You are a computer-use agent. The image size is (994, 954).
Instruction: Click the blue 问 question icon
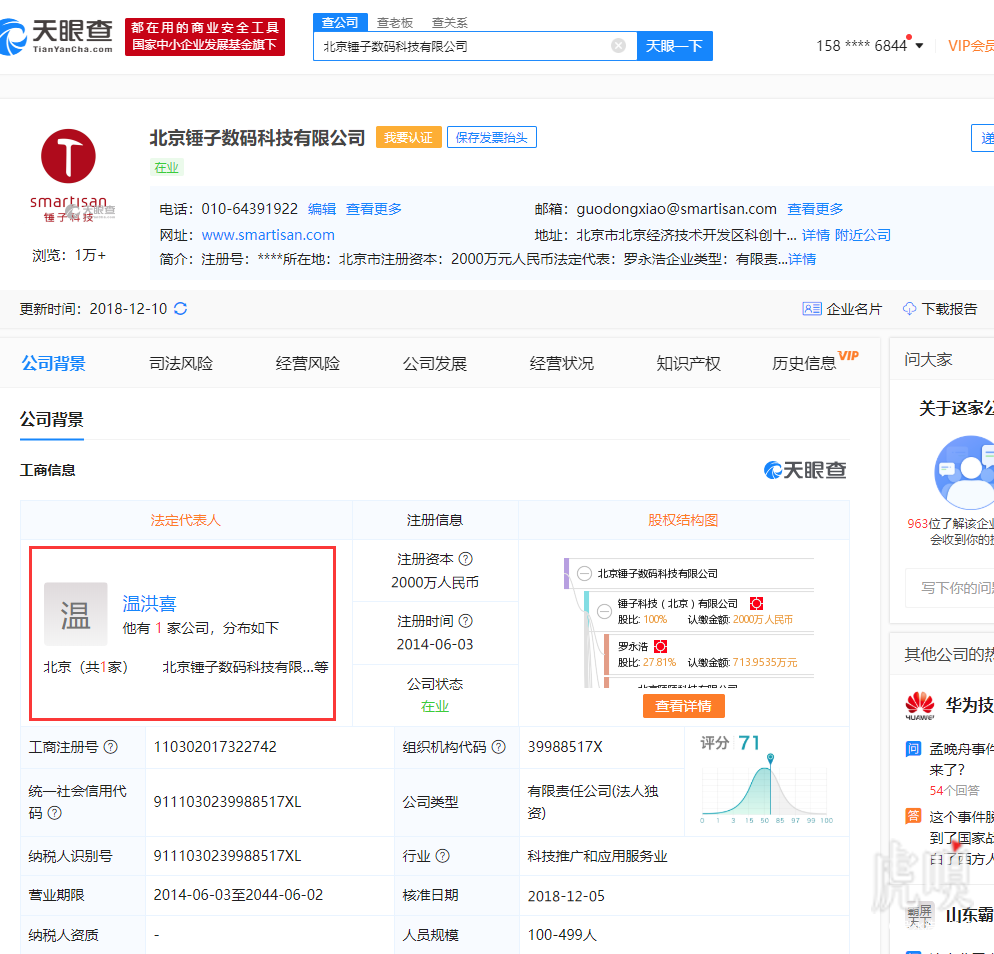pos(913,749)
